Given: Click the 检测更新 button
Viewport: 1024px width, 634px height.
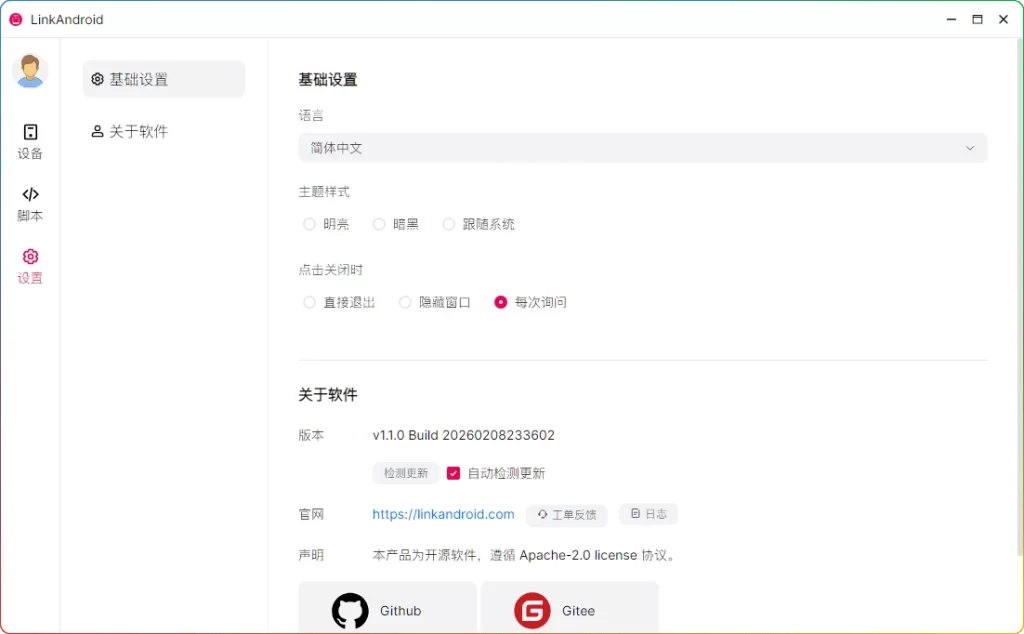Looking at the screenshot, I should coord(404,473).
